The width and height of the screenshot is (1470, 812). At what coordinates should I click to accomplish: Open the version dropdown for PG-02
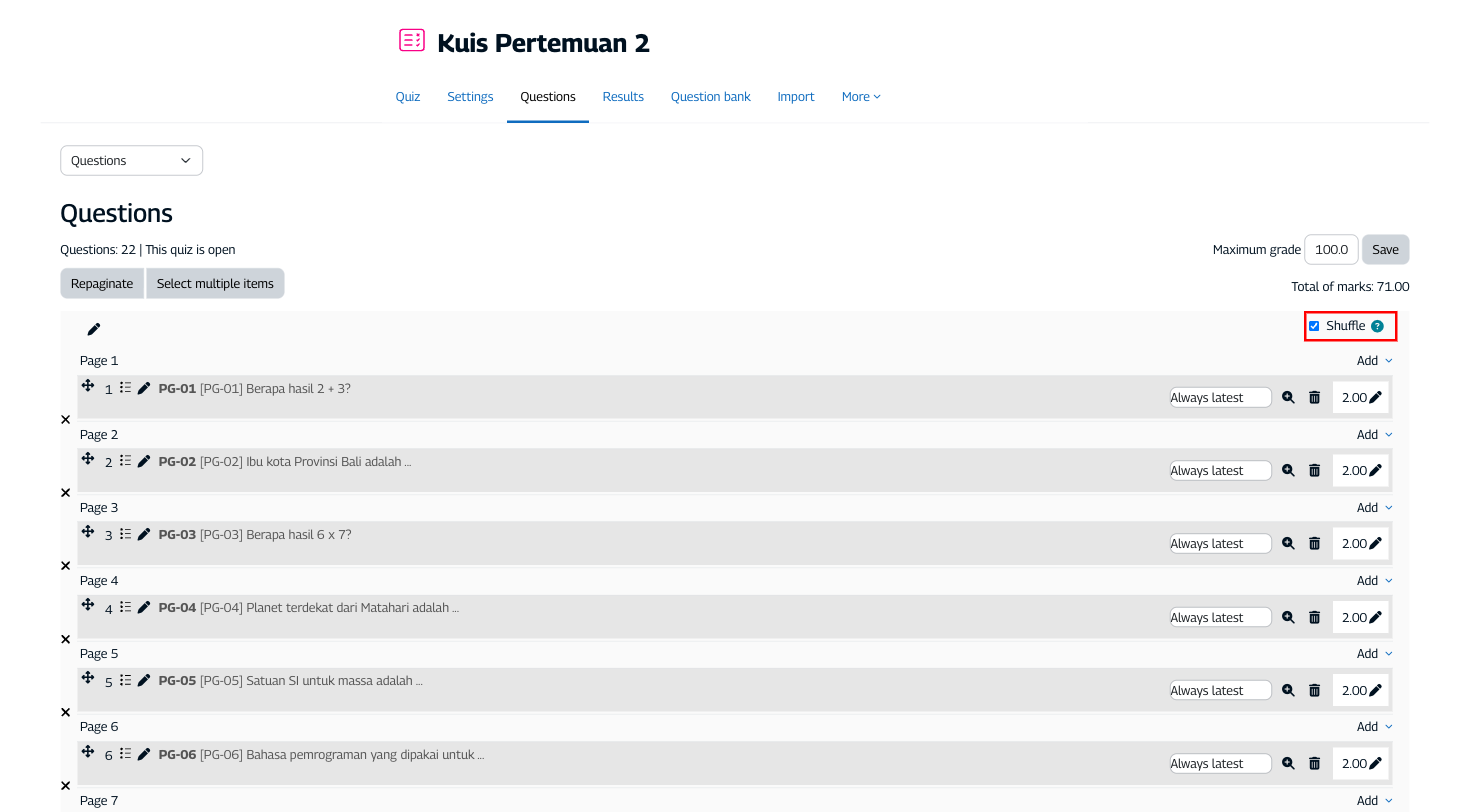tap(1220, 471)
